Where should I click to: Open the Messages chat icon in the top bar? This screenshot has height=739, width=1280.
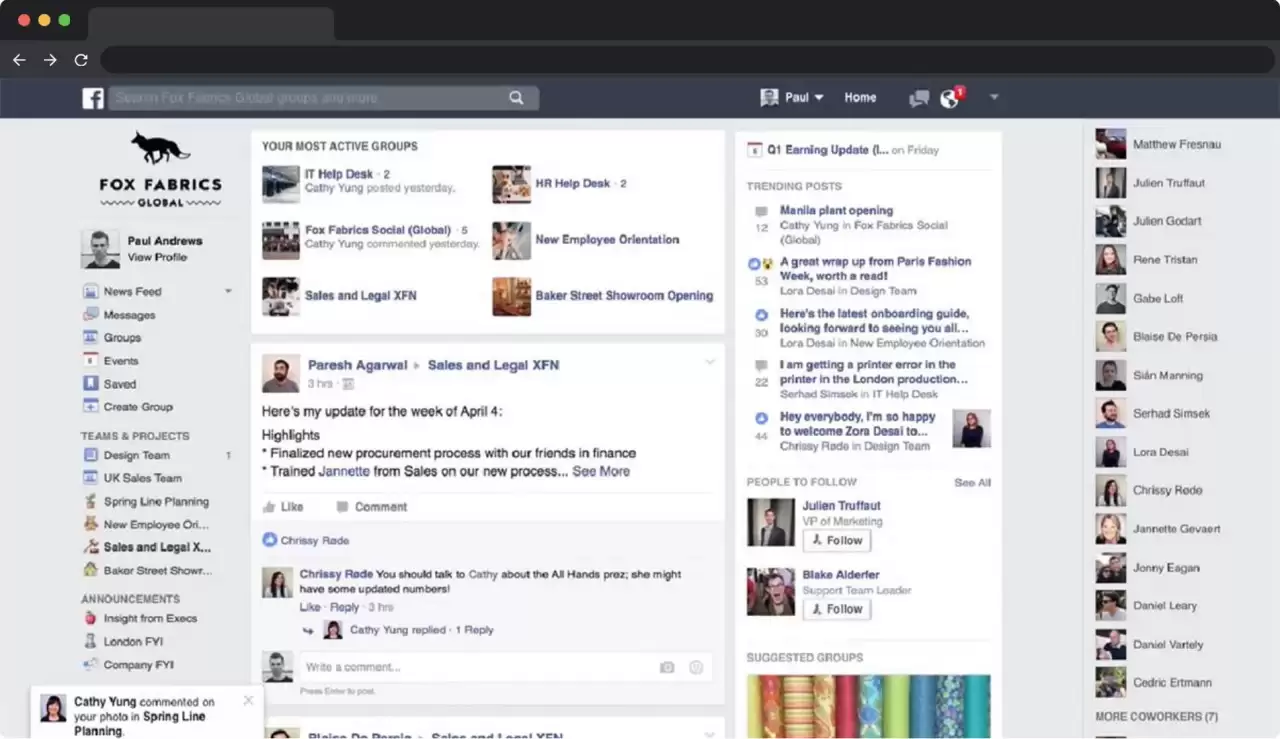[x=918, y=97]
